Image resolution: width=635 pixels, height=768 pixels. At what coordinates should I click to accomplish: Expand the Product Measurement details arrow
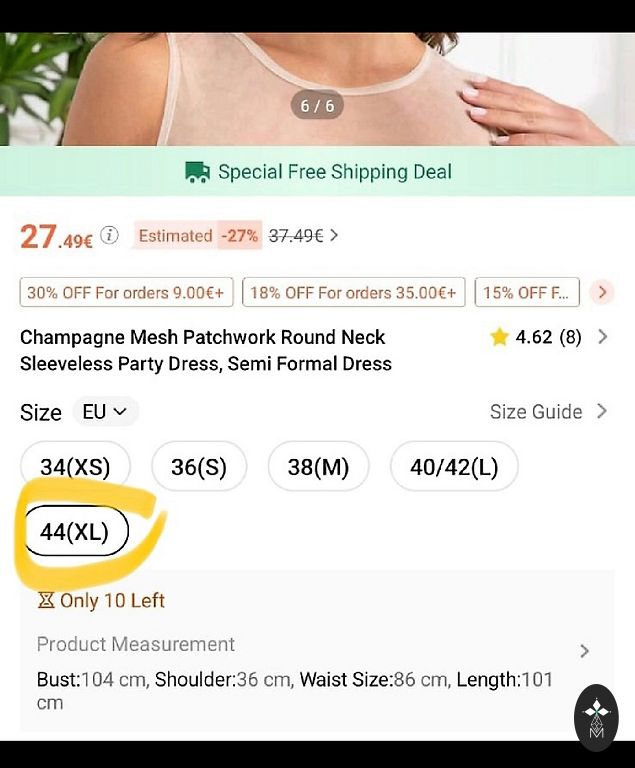(x=585, y=651)
